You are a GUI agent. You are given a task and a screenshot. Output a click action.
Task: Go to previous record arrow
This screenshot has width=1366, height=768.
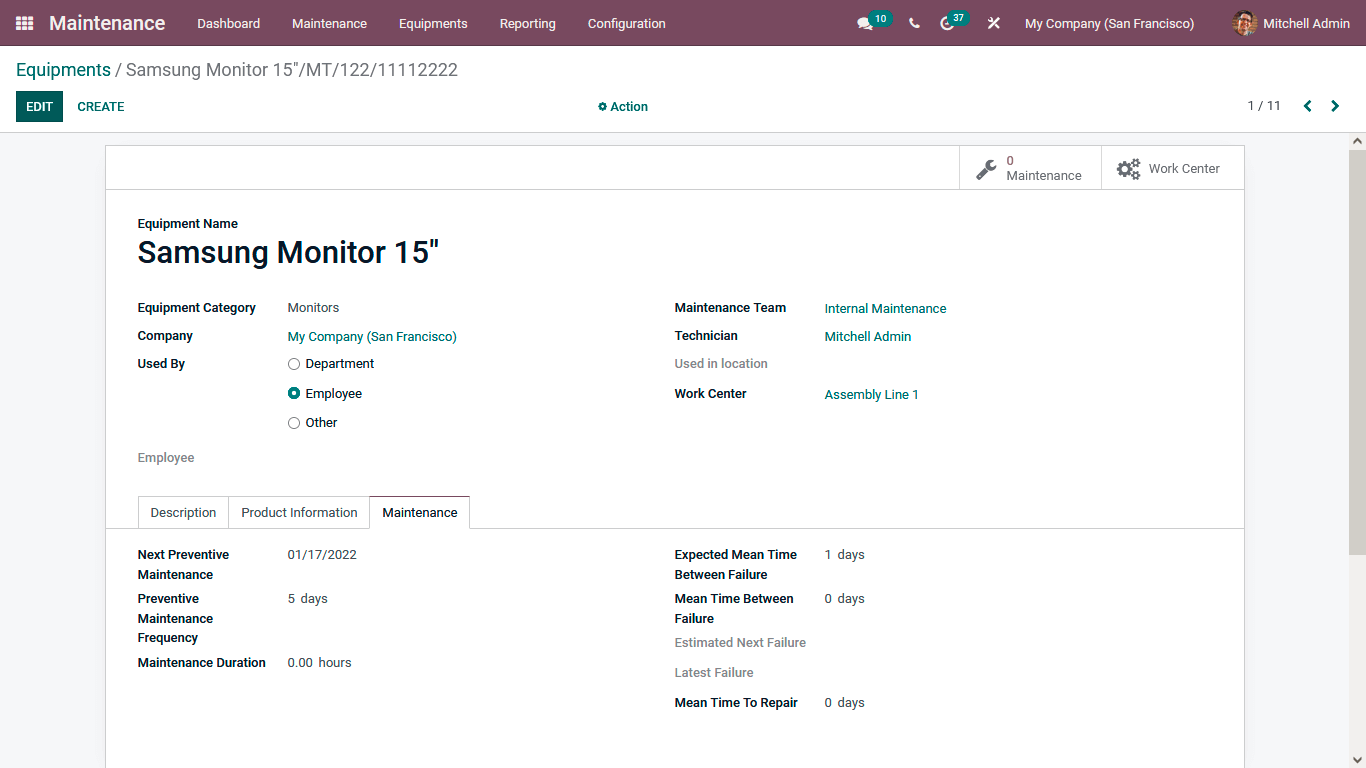tap(1307, 106)
